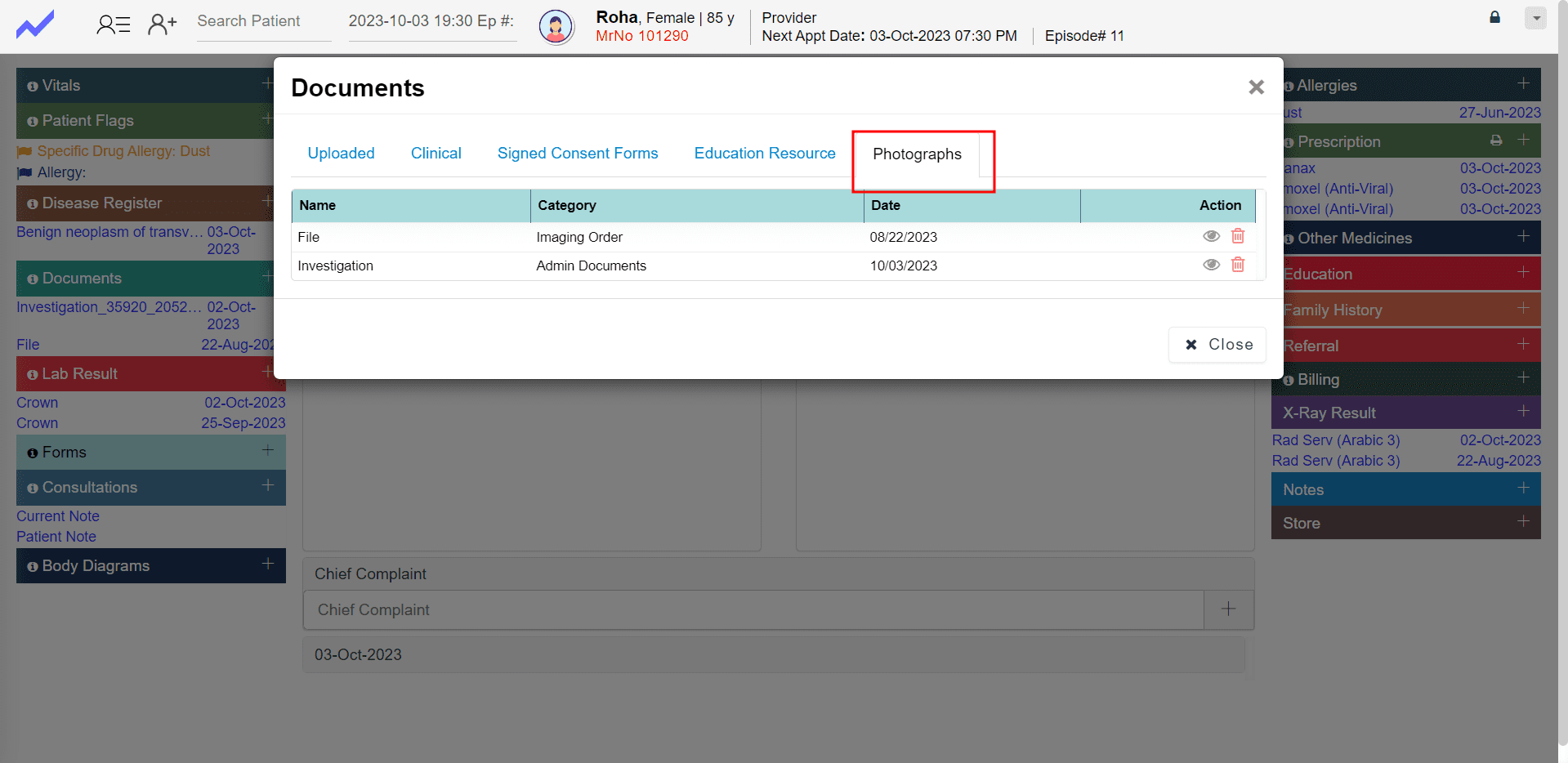Open the top-right user dropdown arrow
Screen dimensions: 1568x763
click(x=1536, y=18)
